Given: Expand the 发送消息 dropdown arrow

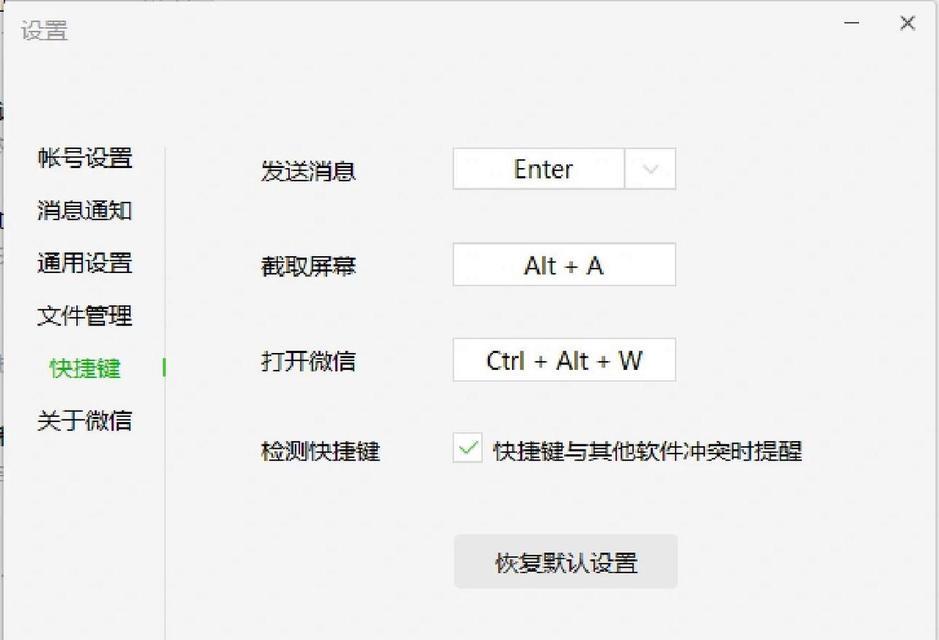Looking at the screenshot, I should click(x=650, y=169).
